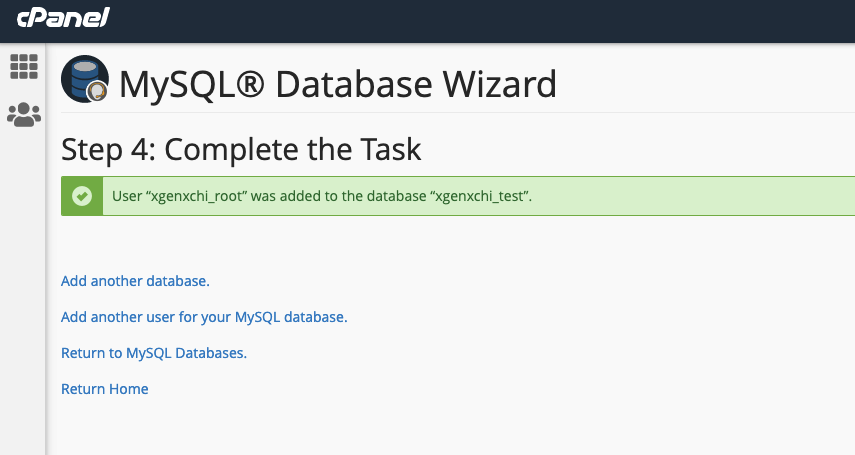This screenshot has height=455, width=855.
Task: Click the MySQL Database Wizard database icon
Action: [x=85, y=79]
